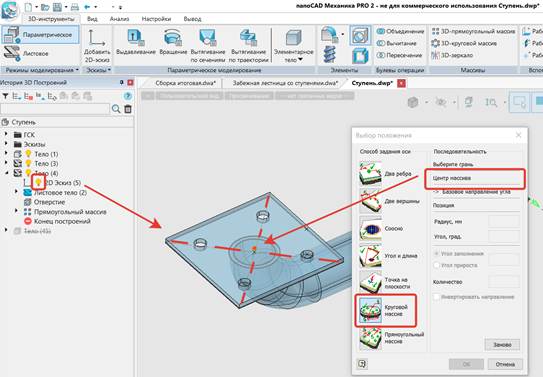Click the shell element icon in Элементы
The image size is (543, 377).
pos(360,56)
